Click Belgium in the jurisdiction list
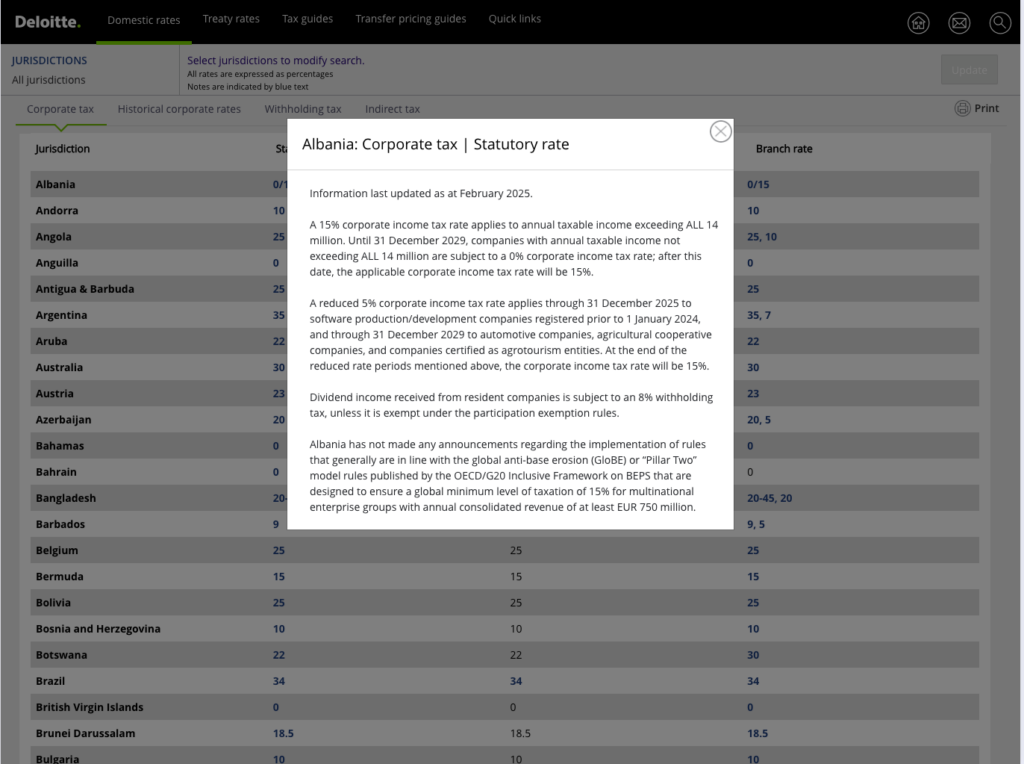Screen dimensions: 1024x764 point(57,550)
